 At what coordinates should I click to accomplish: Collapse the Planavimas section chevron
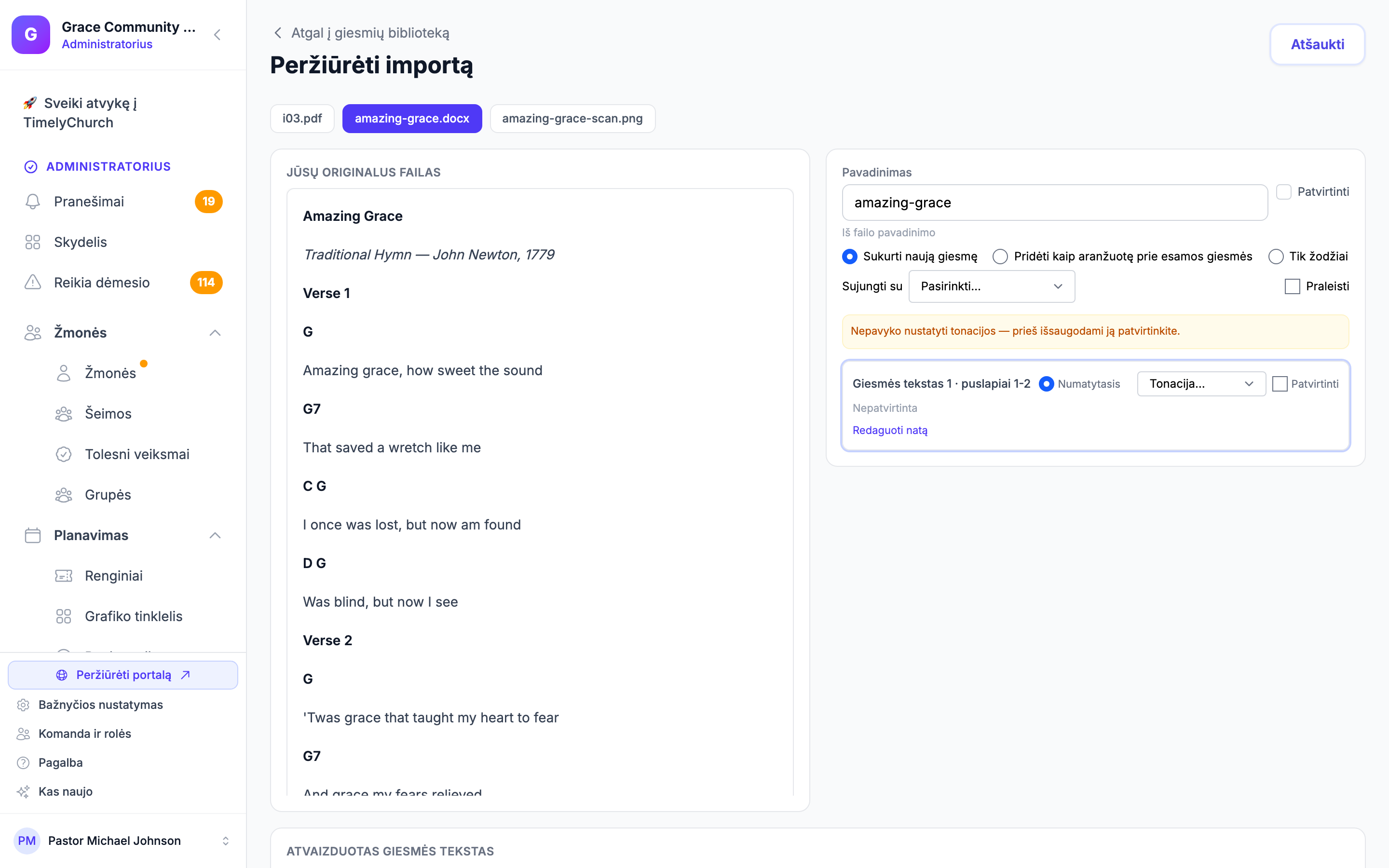coord(215,535)
